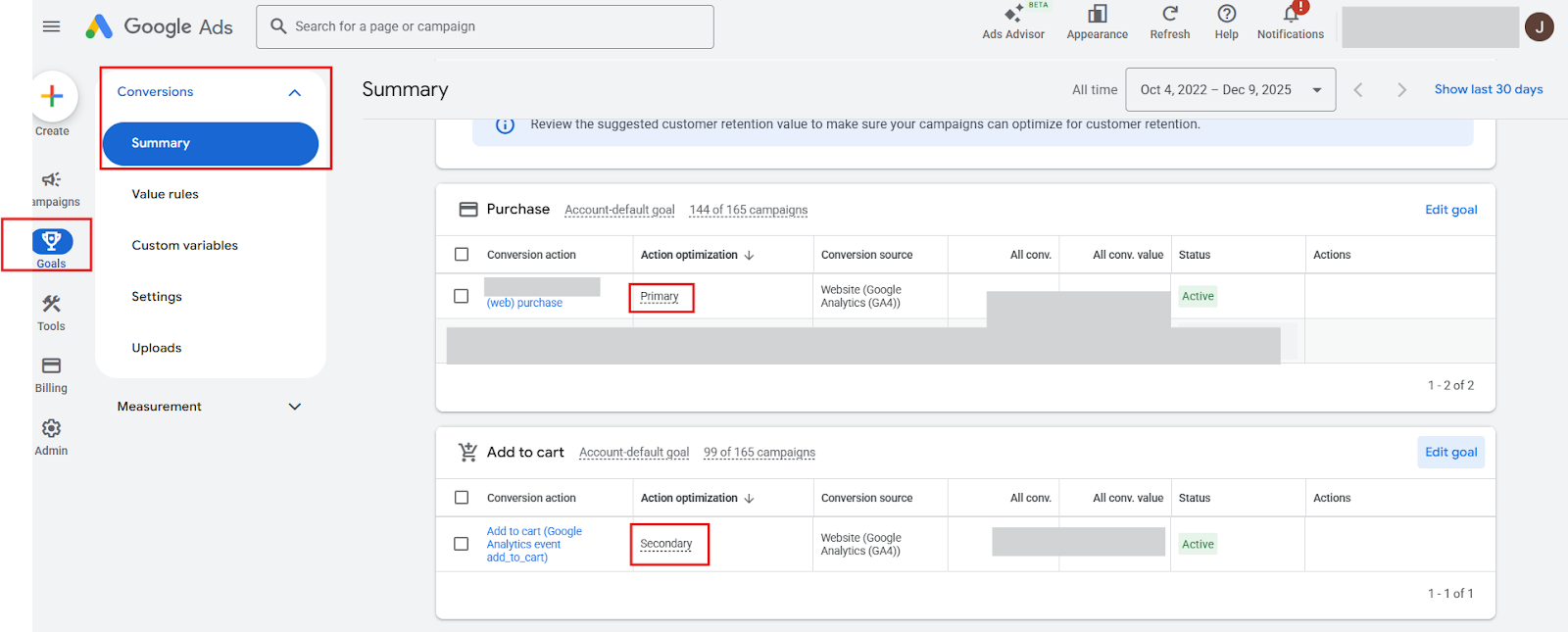Sort Add to cart table by Action optimization arrow
This screenshot has height=632, width=1568.
750,498
